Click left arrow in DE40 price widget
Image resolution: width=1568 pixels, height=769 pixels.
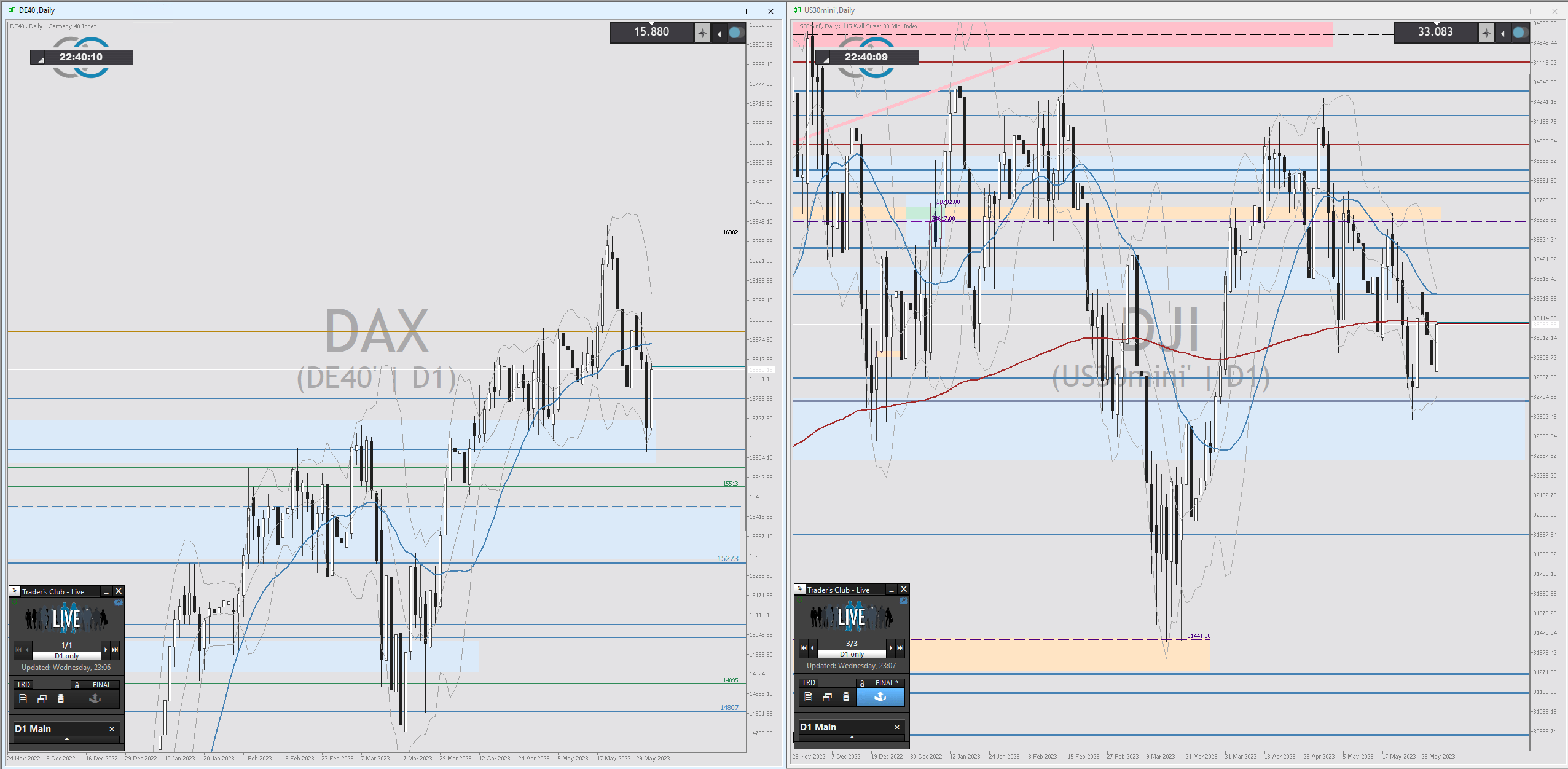pos(719,33)
